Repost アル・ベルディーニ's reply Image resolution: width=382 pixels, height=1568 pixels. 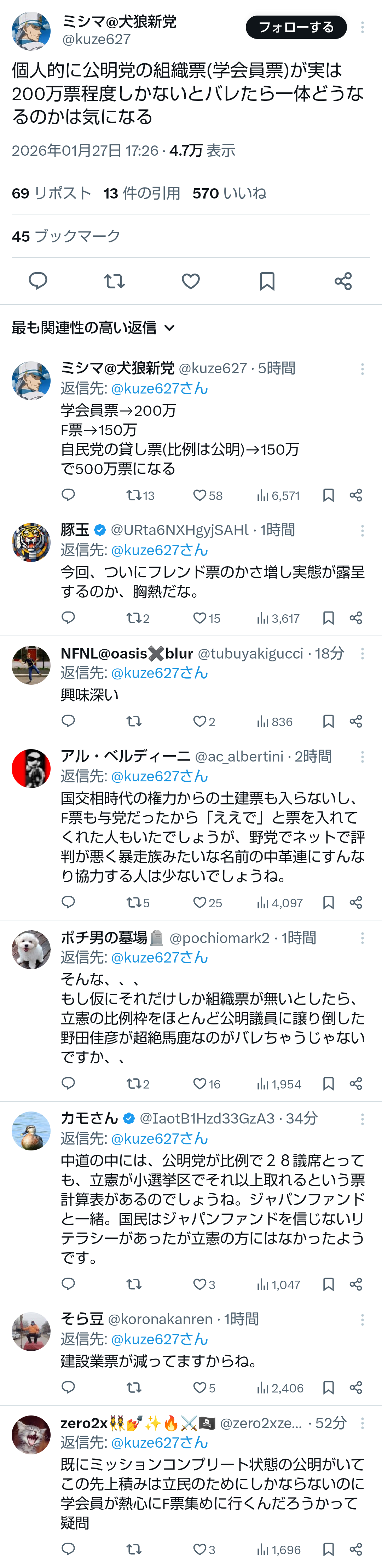coord(134,902)
